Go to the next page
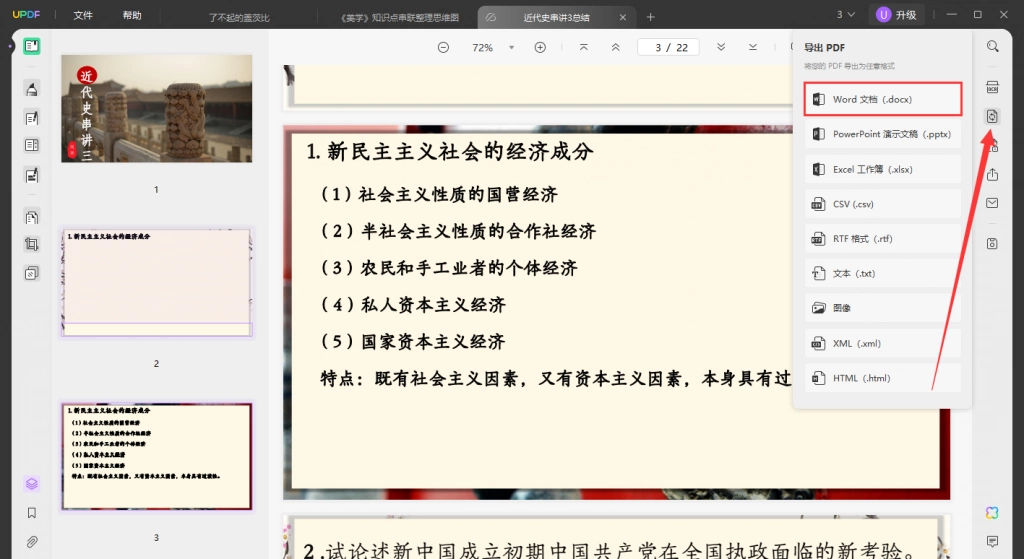1024x559 pixels. (721, 47)
